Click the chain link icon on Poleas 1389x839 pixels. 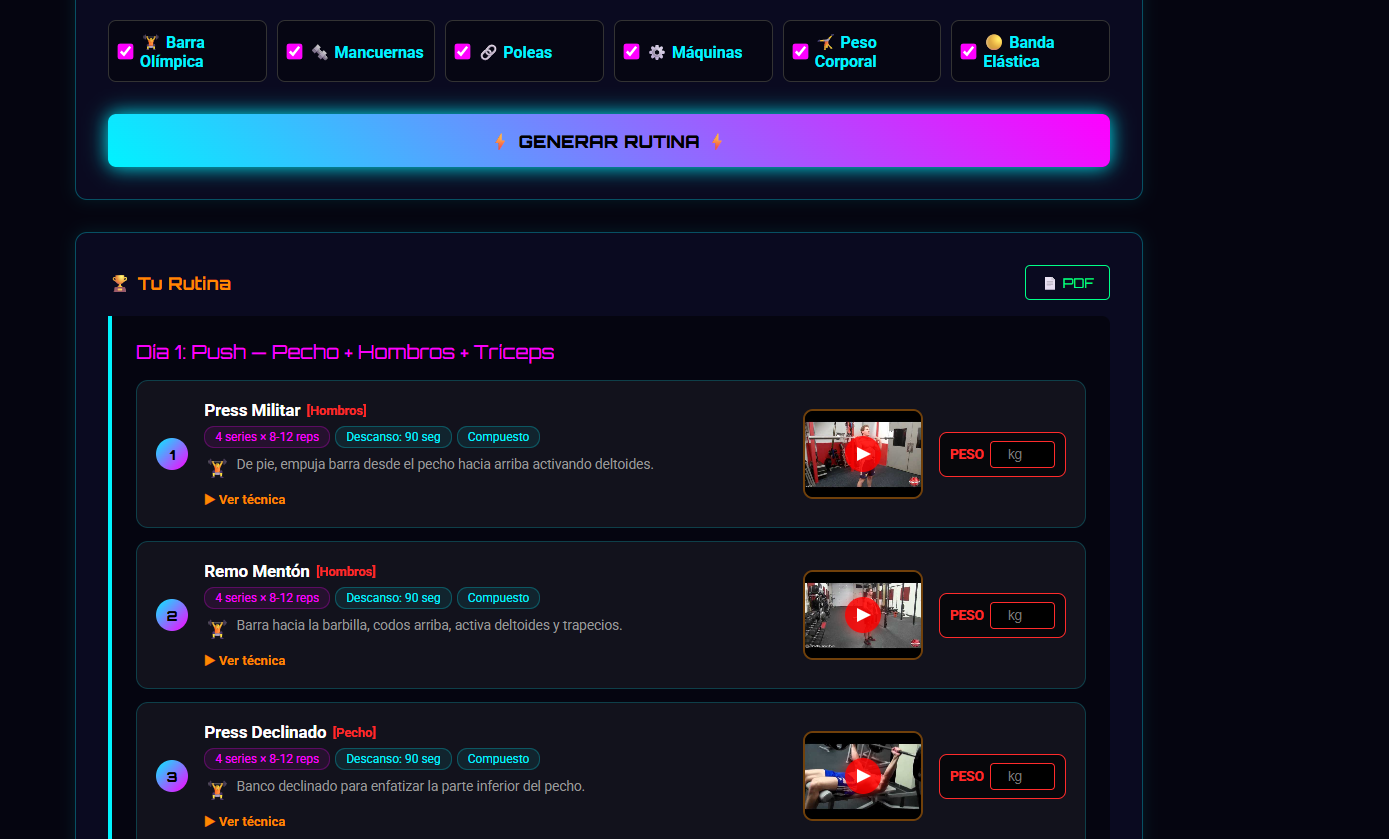tap(488, 52)
